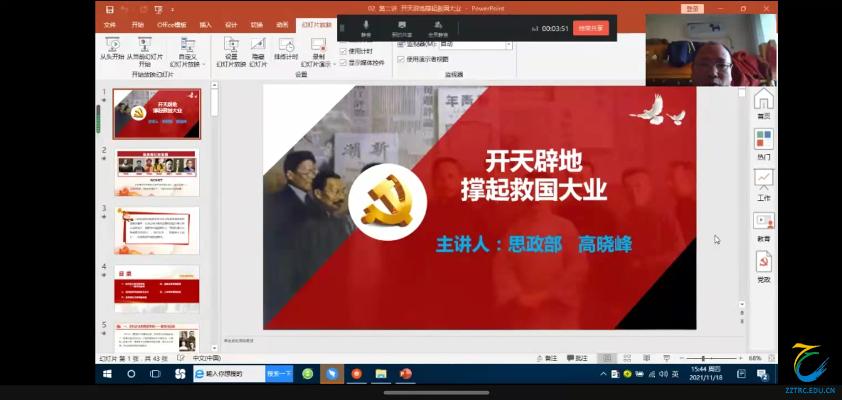Toggle 使用演示者视图 (Presenter View) checkbox
This screenshot has height=400, width=842.
click(401, 59)
